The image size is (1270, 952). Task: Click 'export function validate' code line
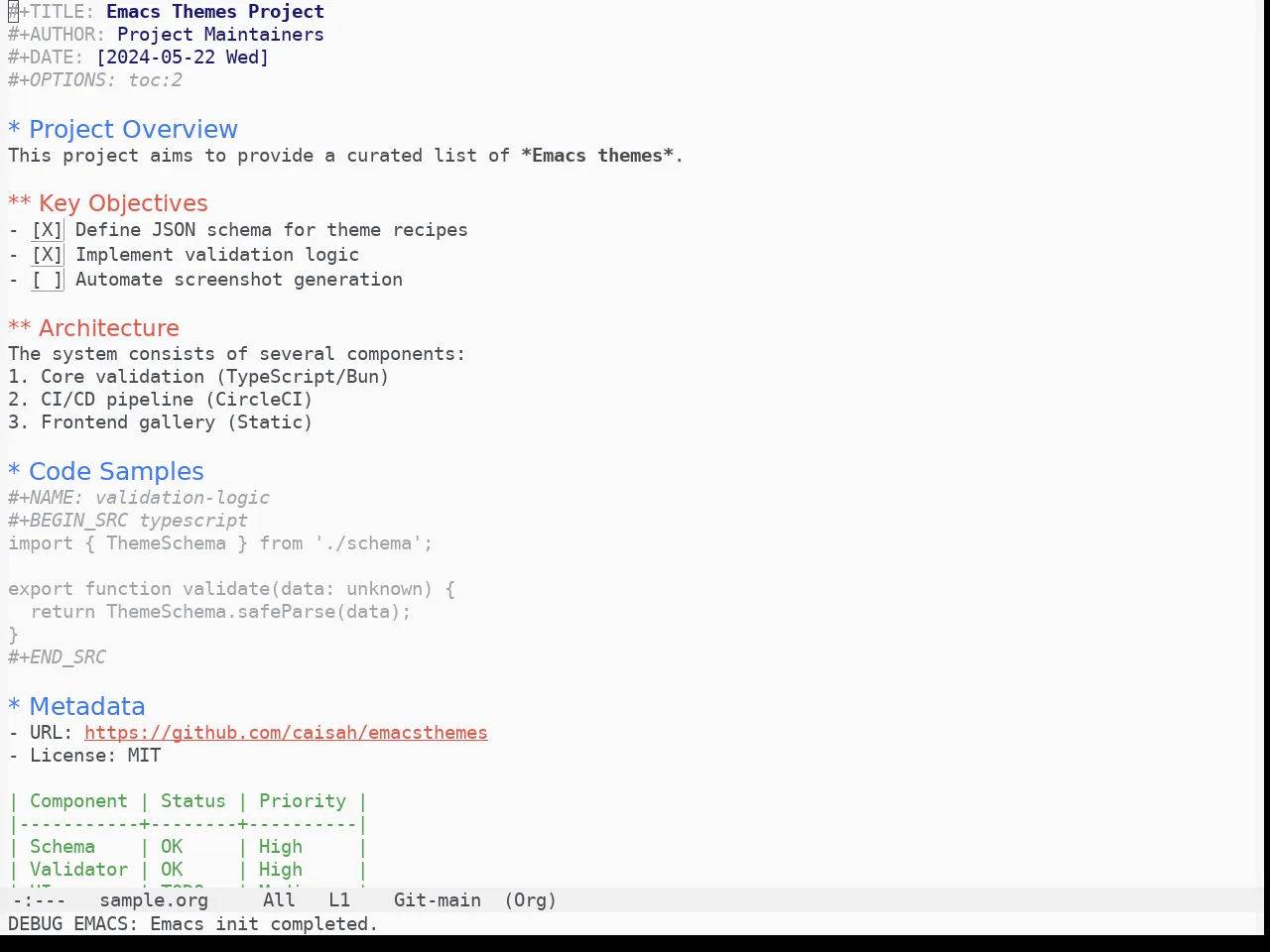pos(231,589)
